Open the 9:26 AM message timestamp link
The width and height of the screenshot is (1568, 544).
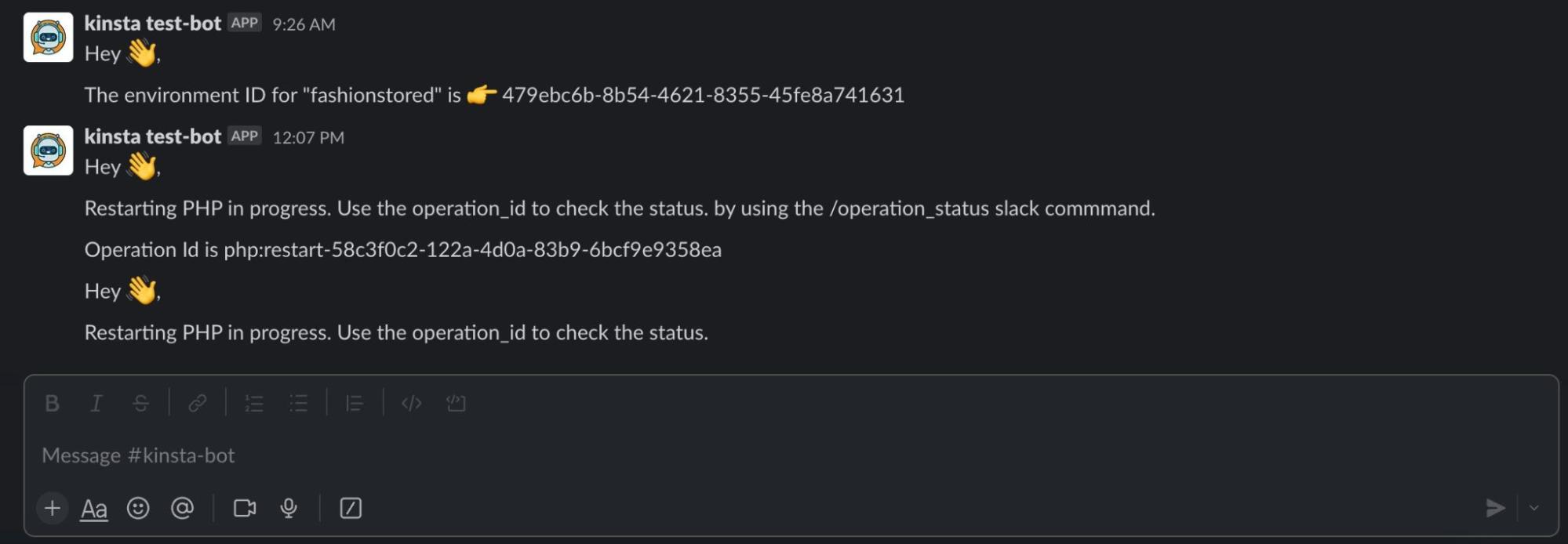303,24
